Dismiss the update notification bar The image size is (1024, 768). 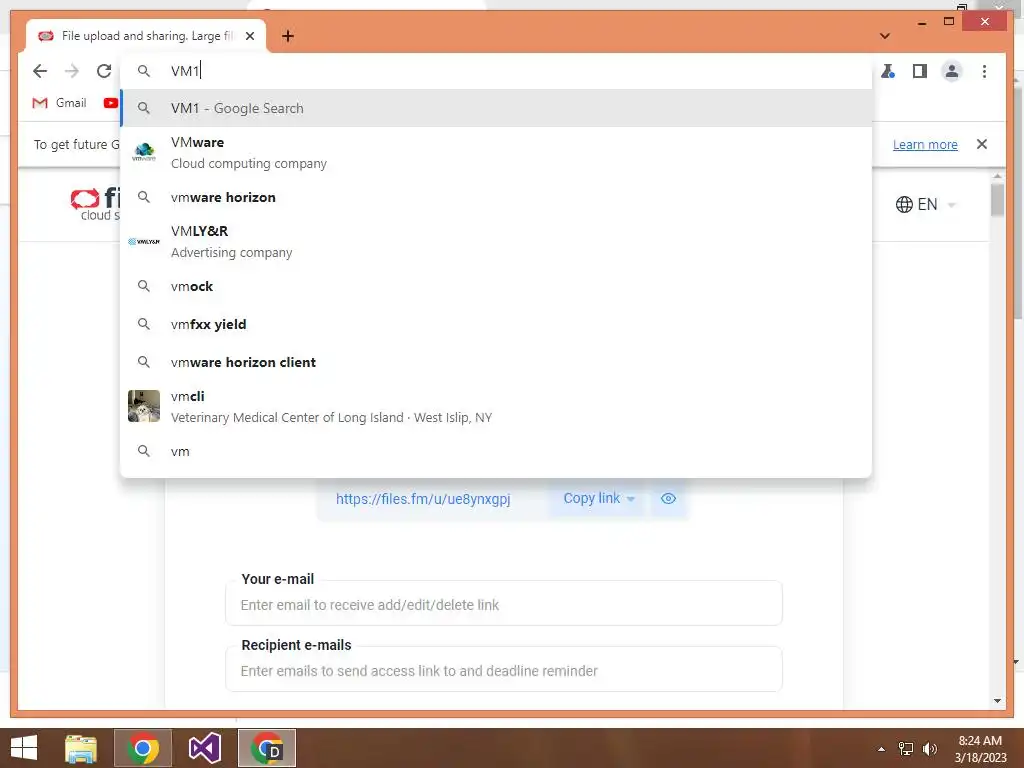[x=982, y=144]
